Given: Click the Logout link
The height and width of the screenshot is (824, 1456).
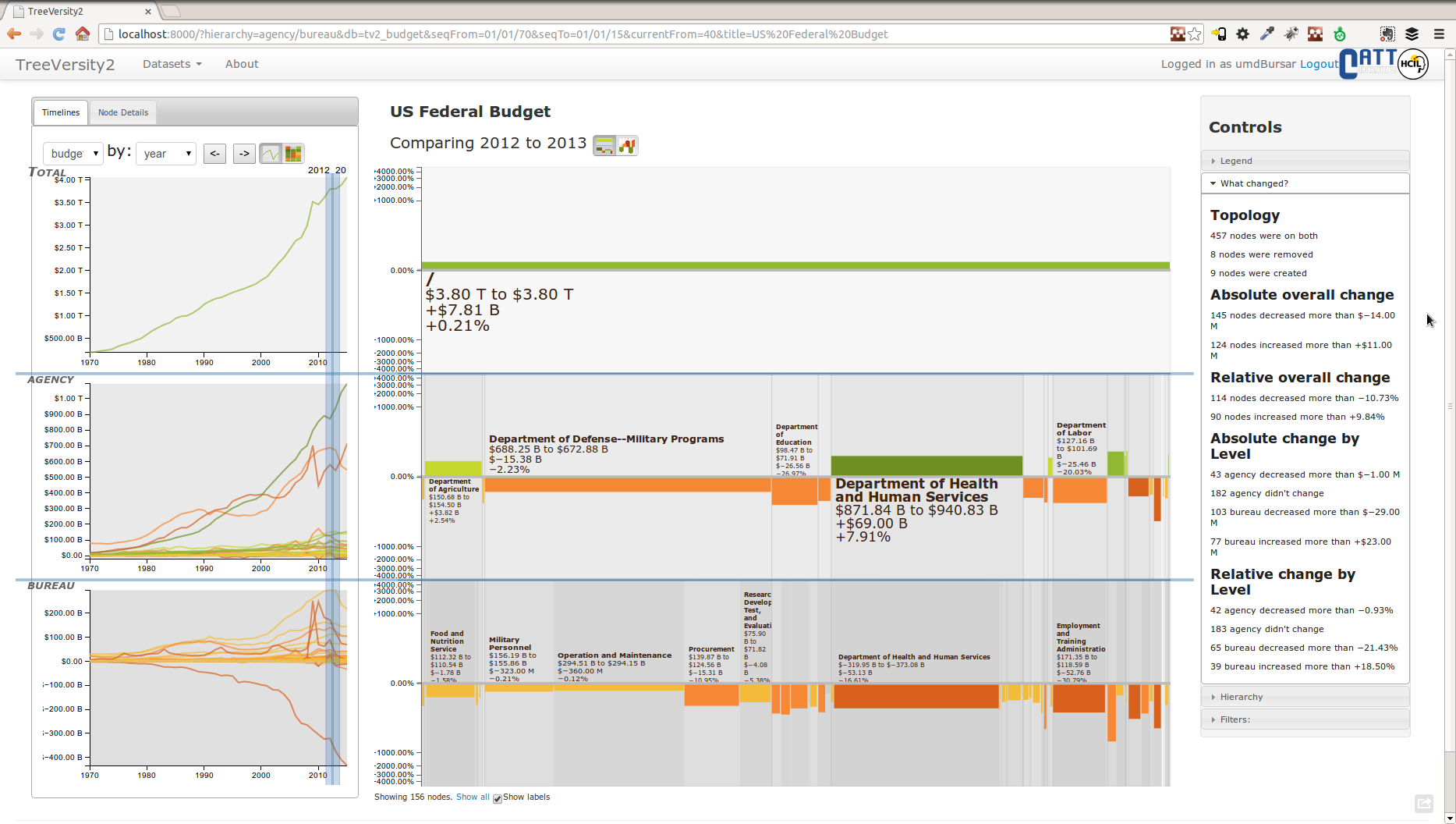Looking at the screenshot, I should [x=1319, y=64].
